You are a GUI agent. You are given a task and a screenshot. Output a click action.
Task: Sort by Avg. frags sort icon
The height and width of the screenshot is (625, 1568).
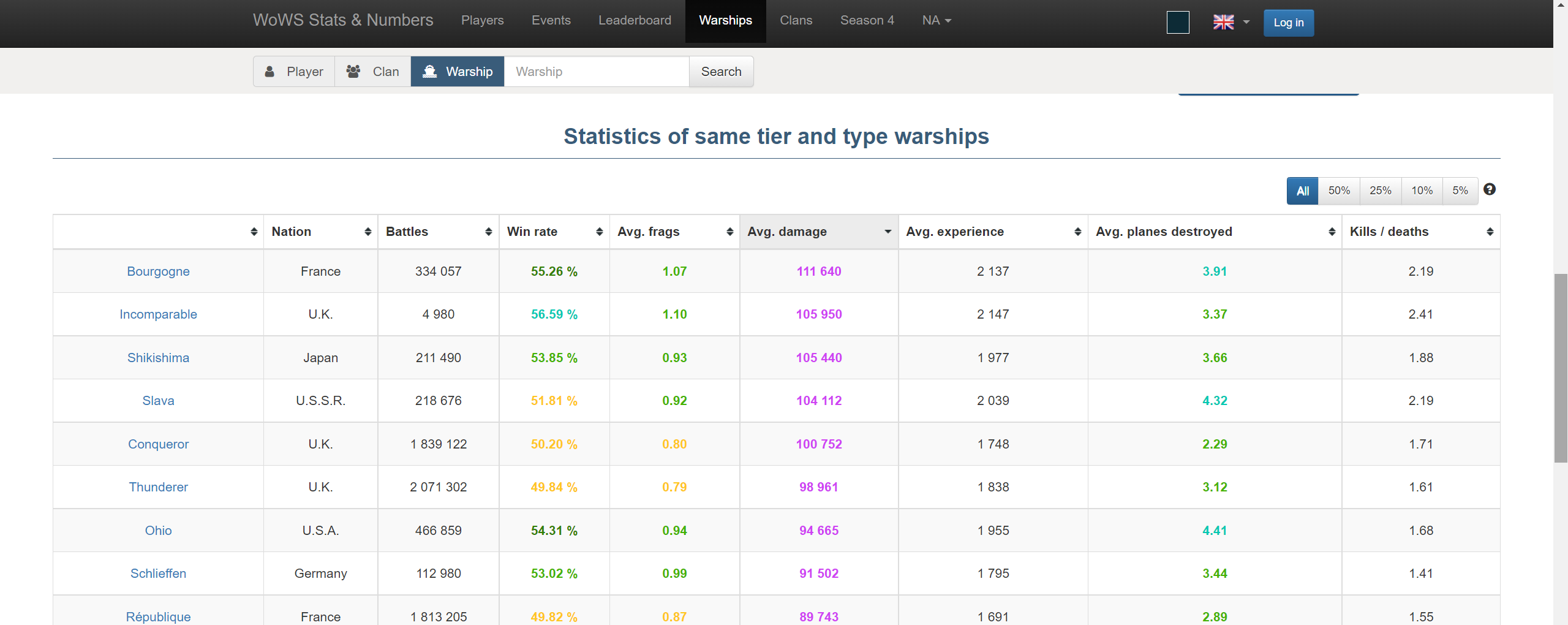[729, 232]
